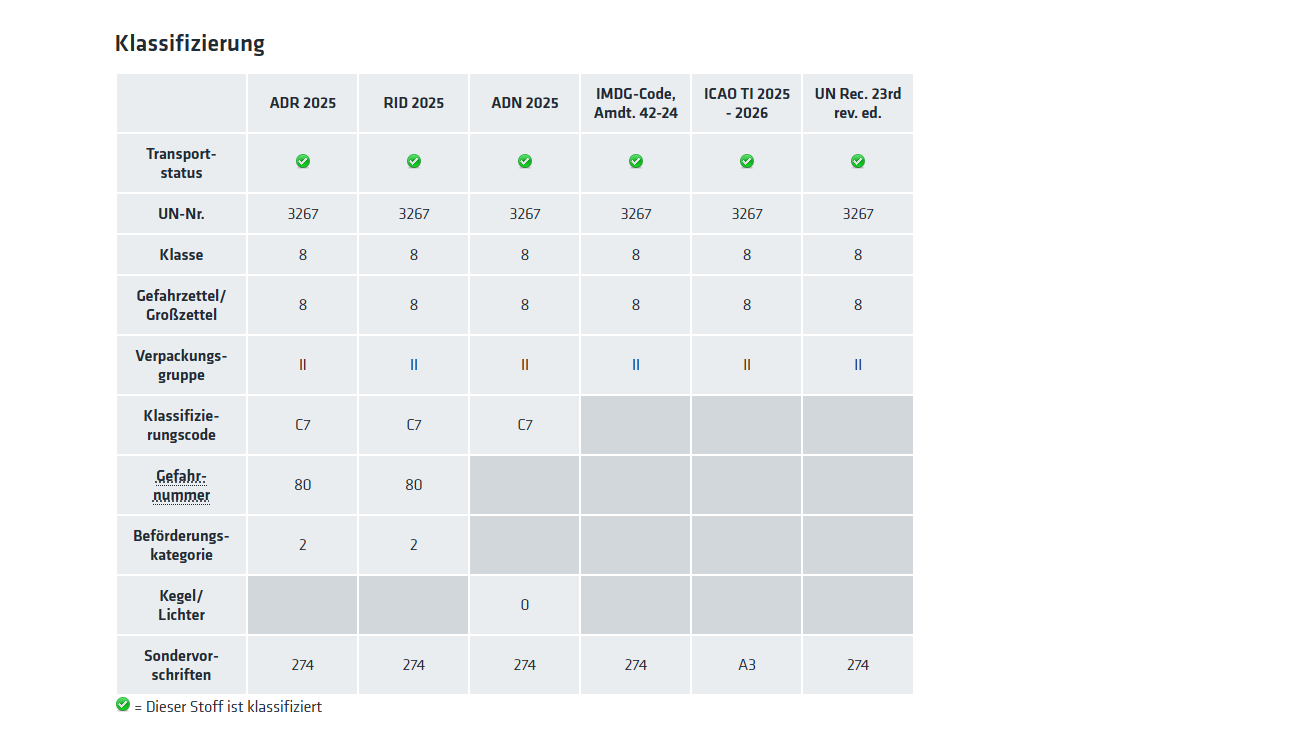Open ADN packing group II link
Screen dimensions: 1299x731
tap(525, 365)
